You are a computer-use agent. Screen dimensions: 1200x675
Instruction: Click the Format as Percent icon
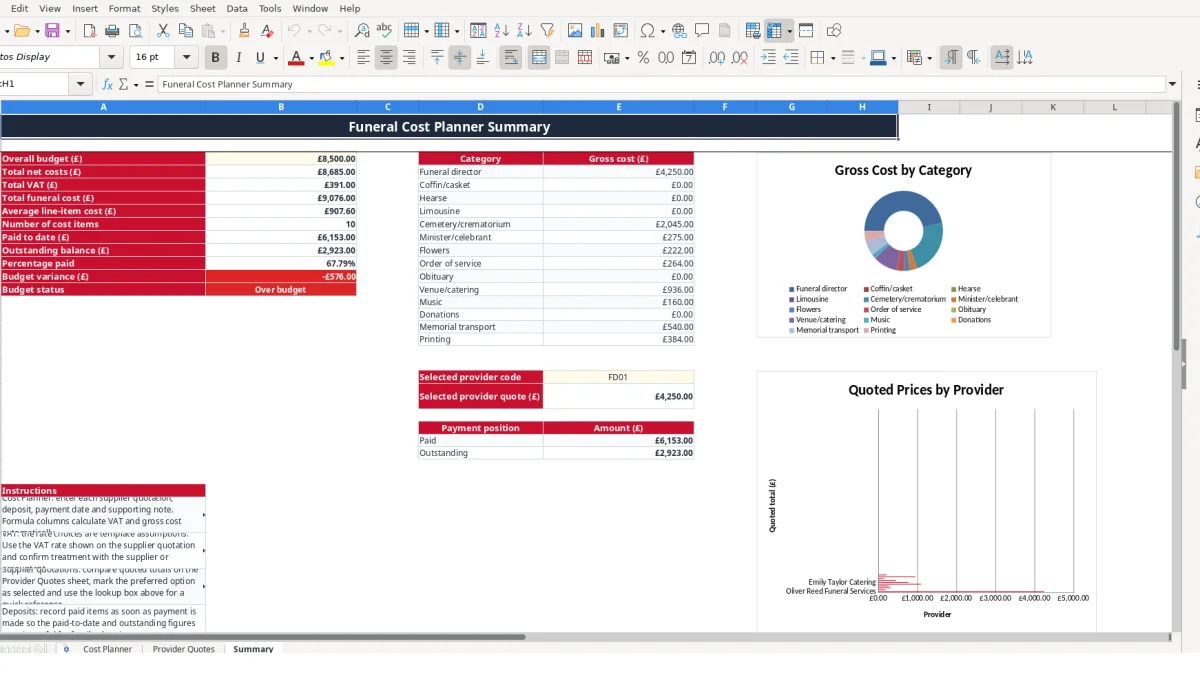[x=643, y=58]
